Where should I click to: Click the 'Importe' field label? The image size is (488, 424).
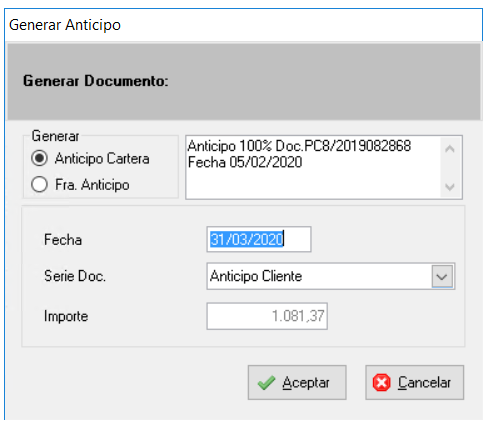pos(66,316)
